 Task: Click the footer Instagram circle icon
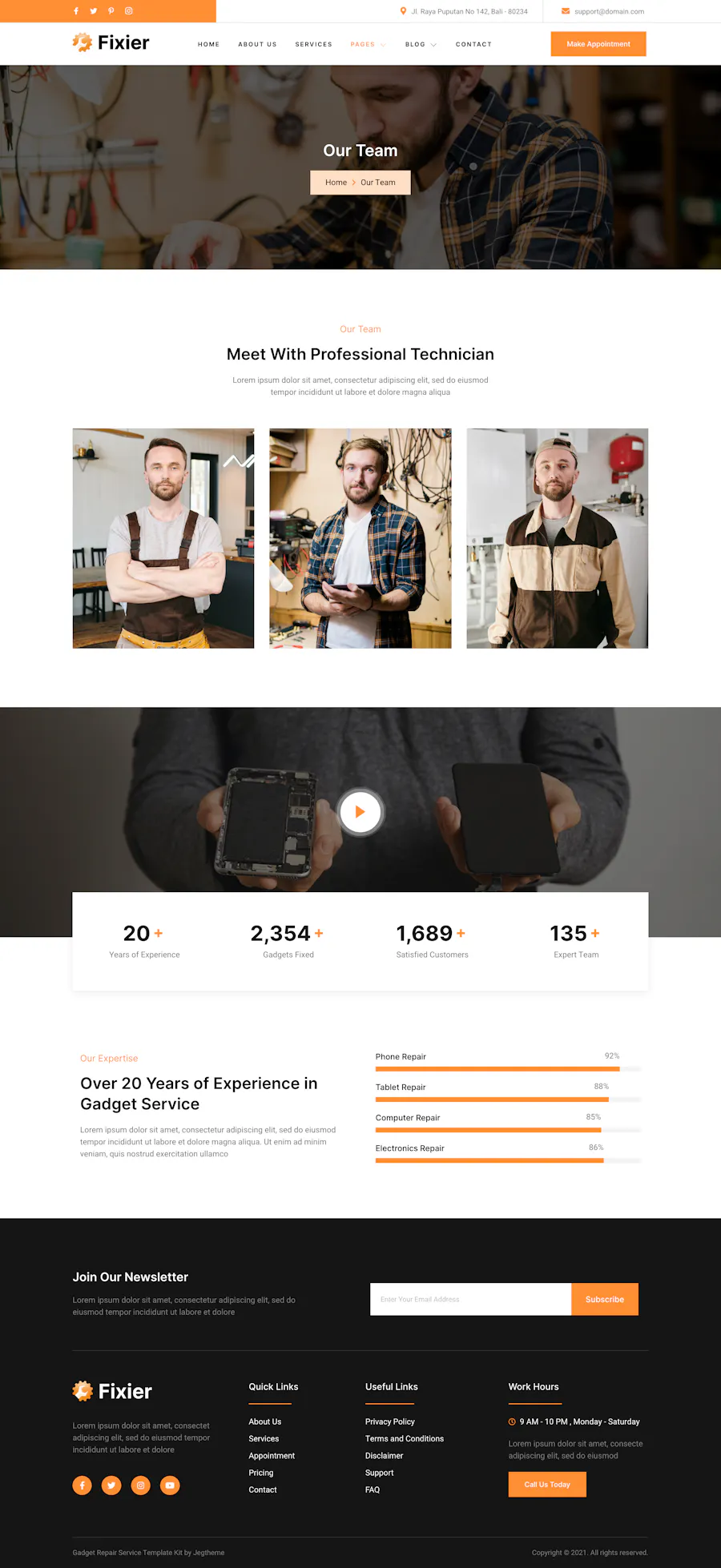pos(141,1486)
